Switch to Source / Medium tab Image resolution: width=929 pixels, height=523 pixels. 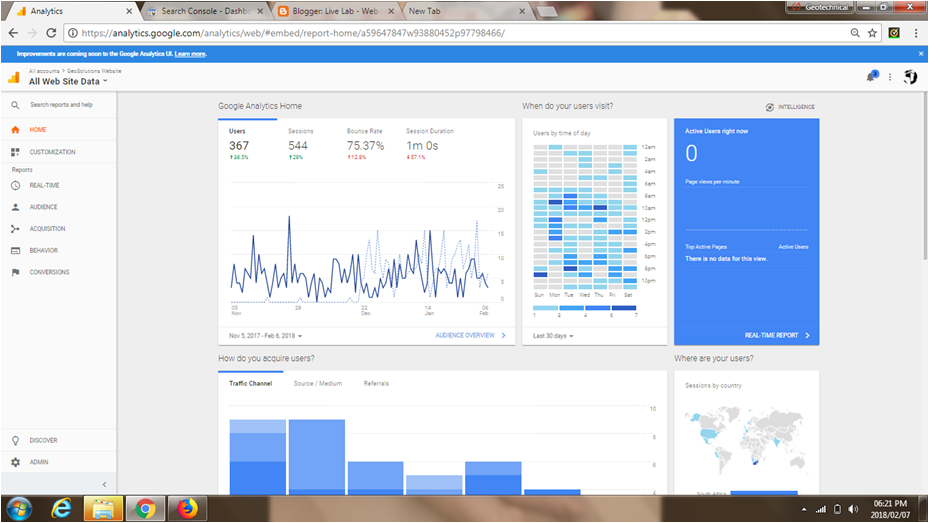(318, 384)
